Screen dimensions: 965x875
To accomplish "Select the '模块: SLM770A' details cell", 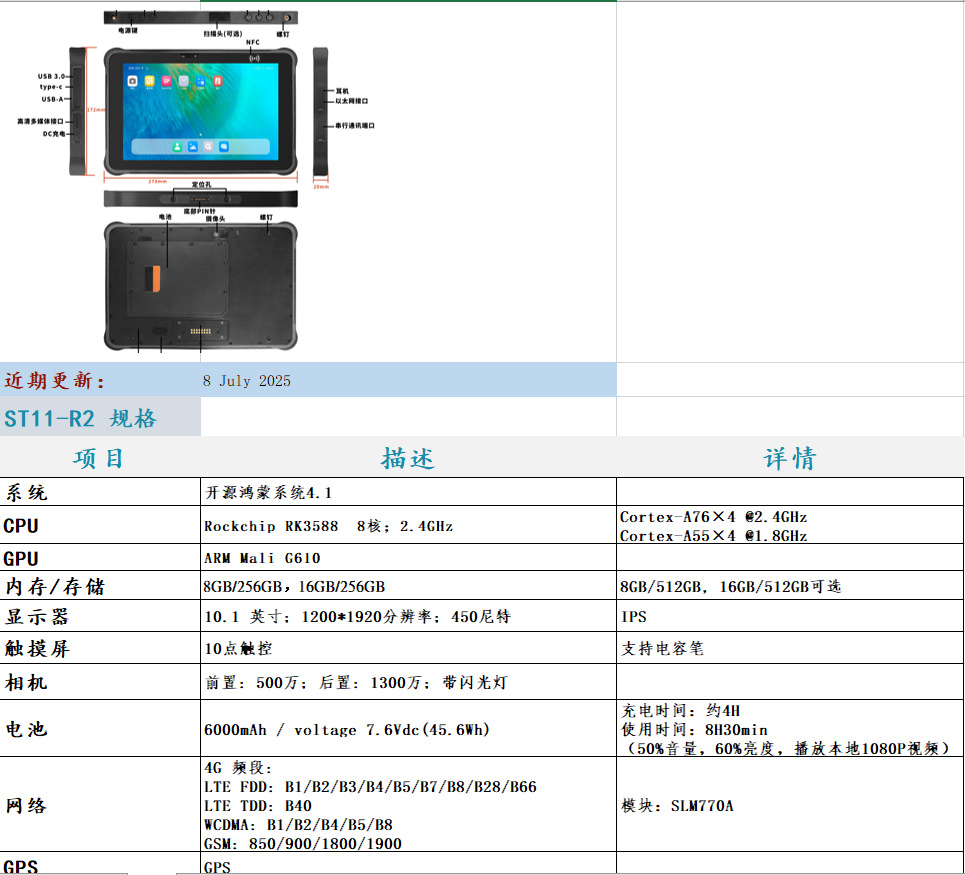I will [x=790, y=805].
